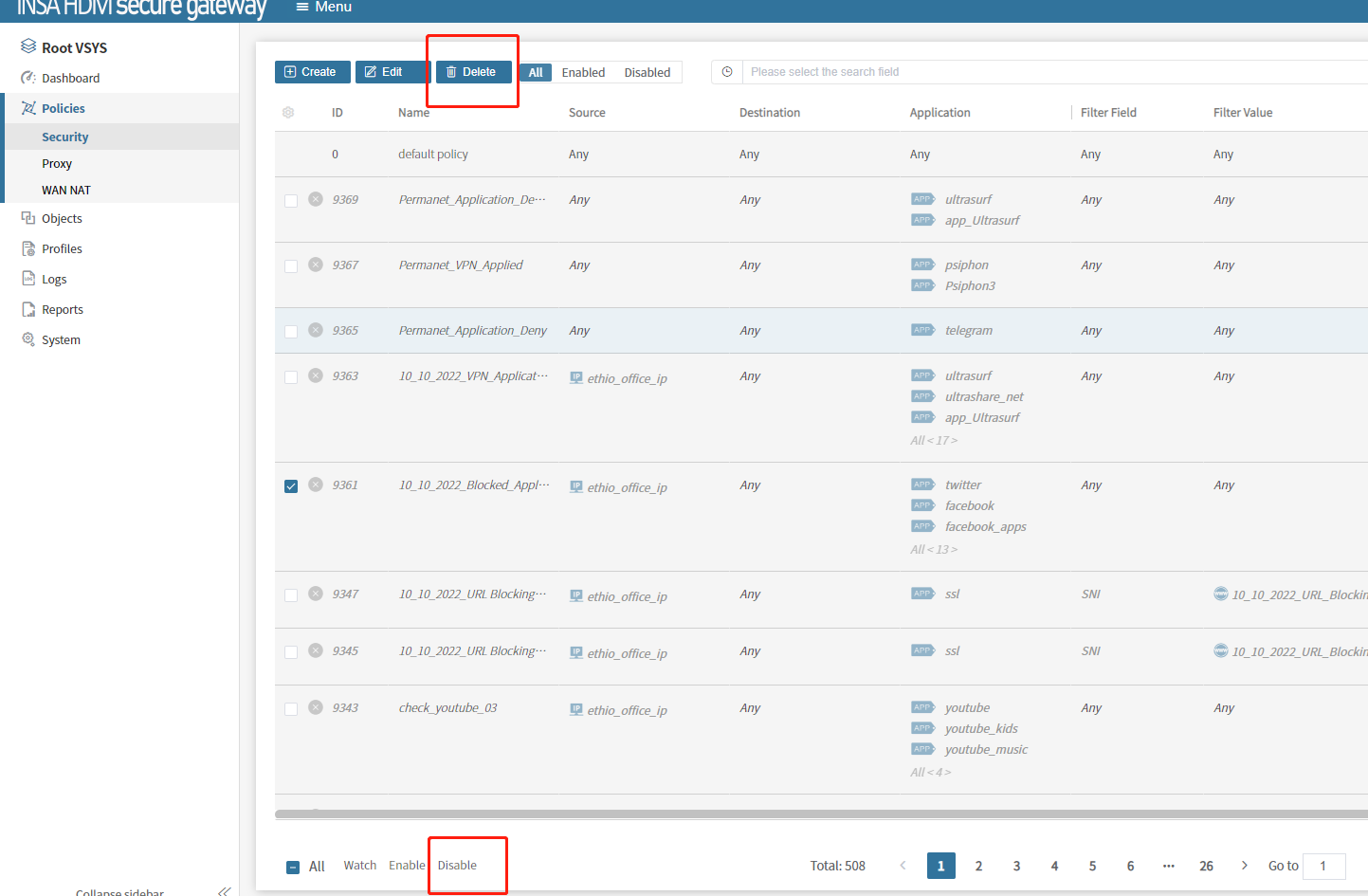Click the clock icon beside search field
The height and width of the screenshot is (896, 1368).
[727, 72]
